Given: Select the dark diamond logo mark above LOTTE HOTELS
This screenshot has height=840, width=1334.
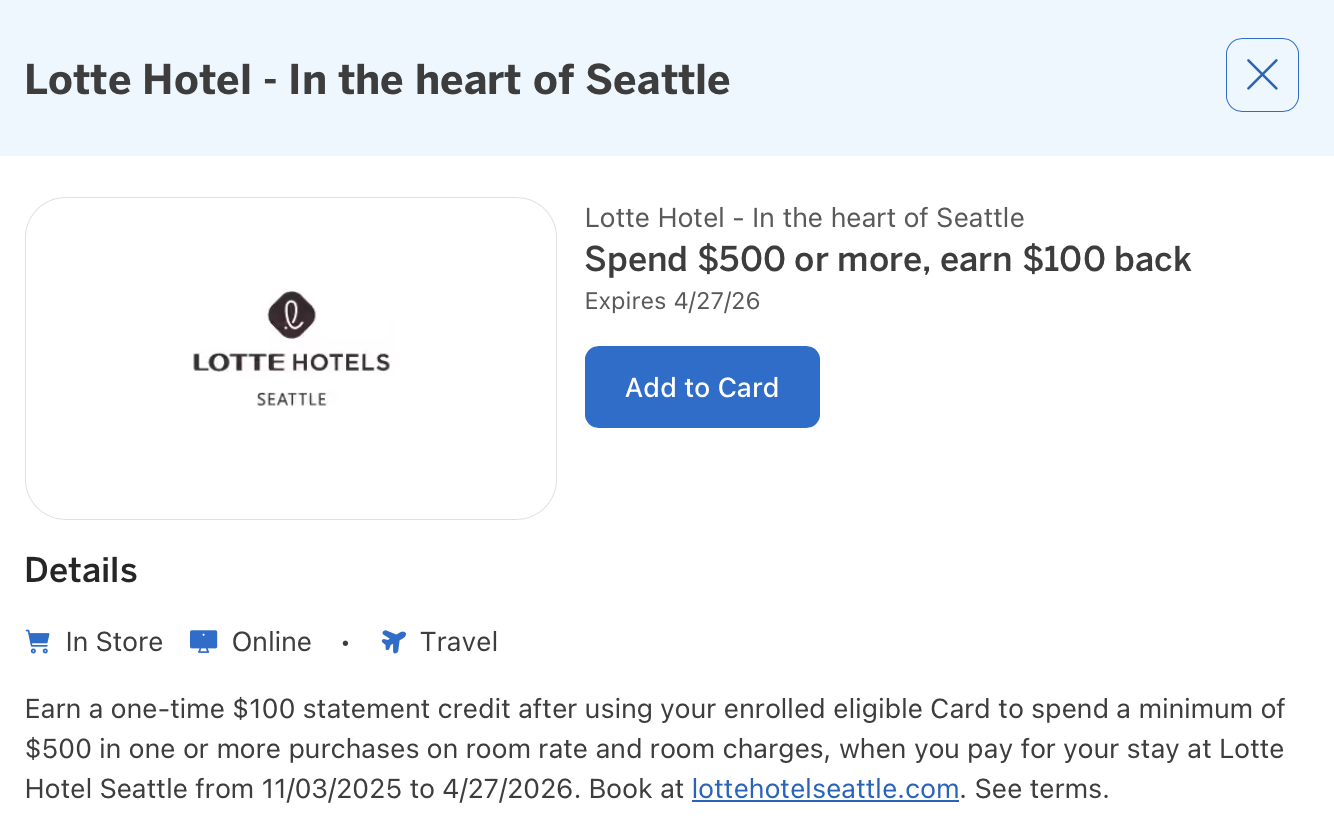Looking at the screenshot, I should pos(290,316).
